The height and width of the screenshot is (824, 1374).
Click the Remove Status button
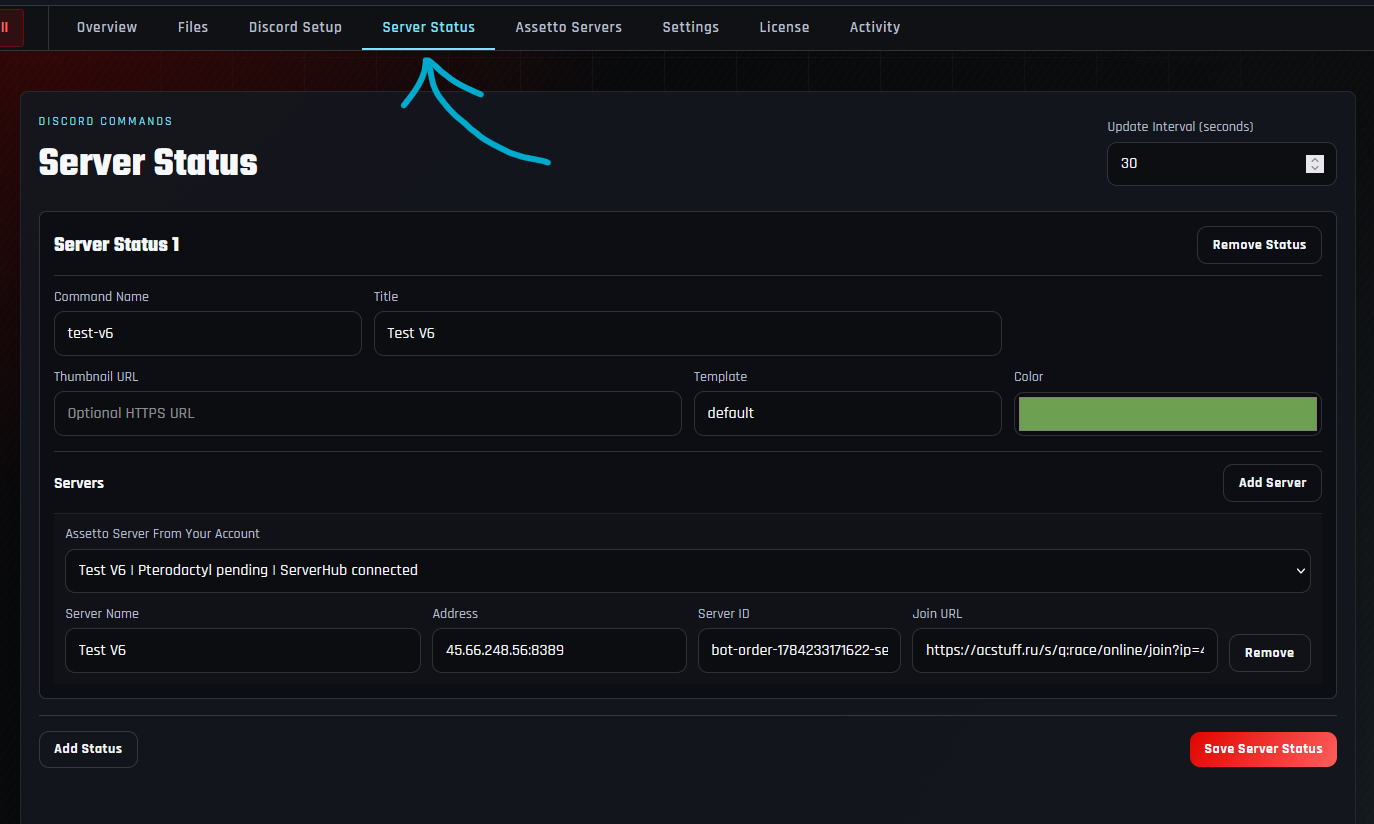[x=1259, y=244]
